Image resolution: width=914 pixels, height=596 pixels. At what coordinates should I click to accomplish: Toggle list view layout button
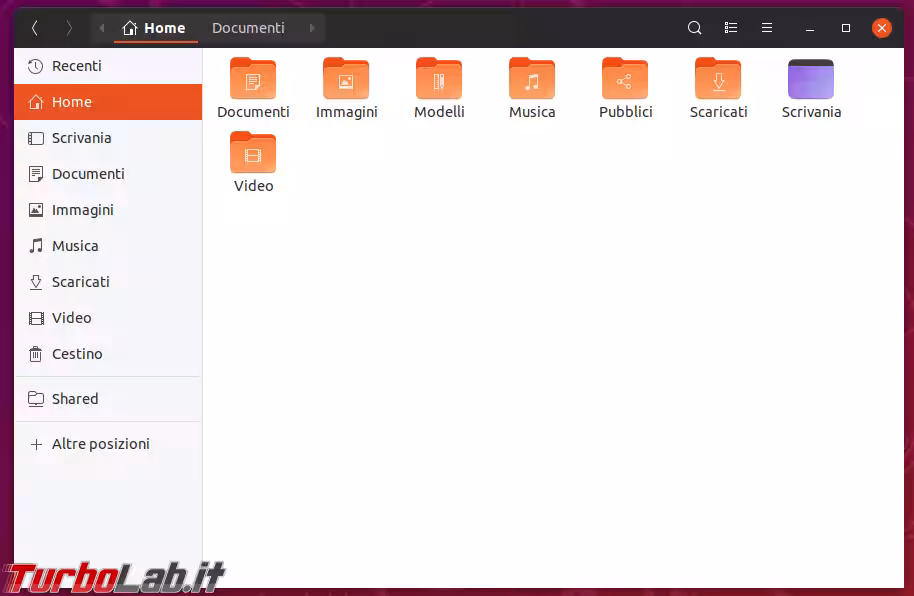pyautogui.click(x=731, y=28)
